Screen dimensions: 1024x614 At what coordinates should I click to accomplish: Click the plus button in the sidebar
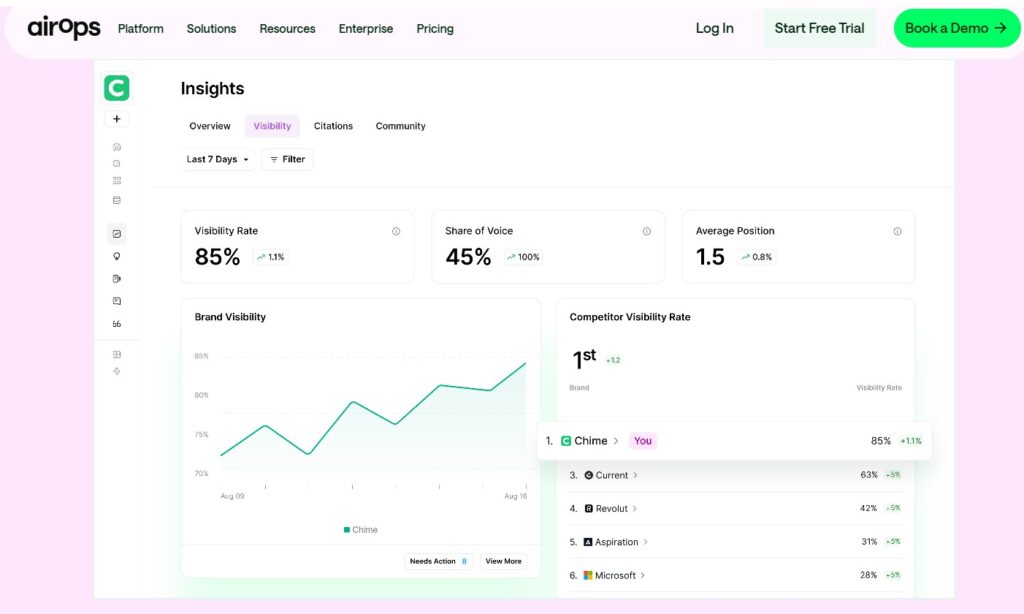[117, 119]
